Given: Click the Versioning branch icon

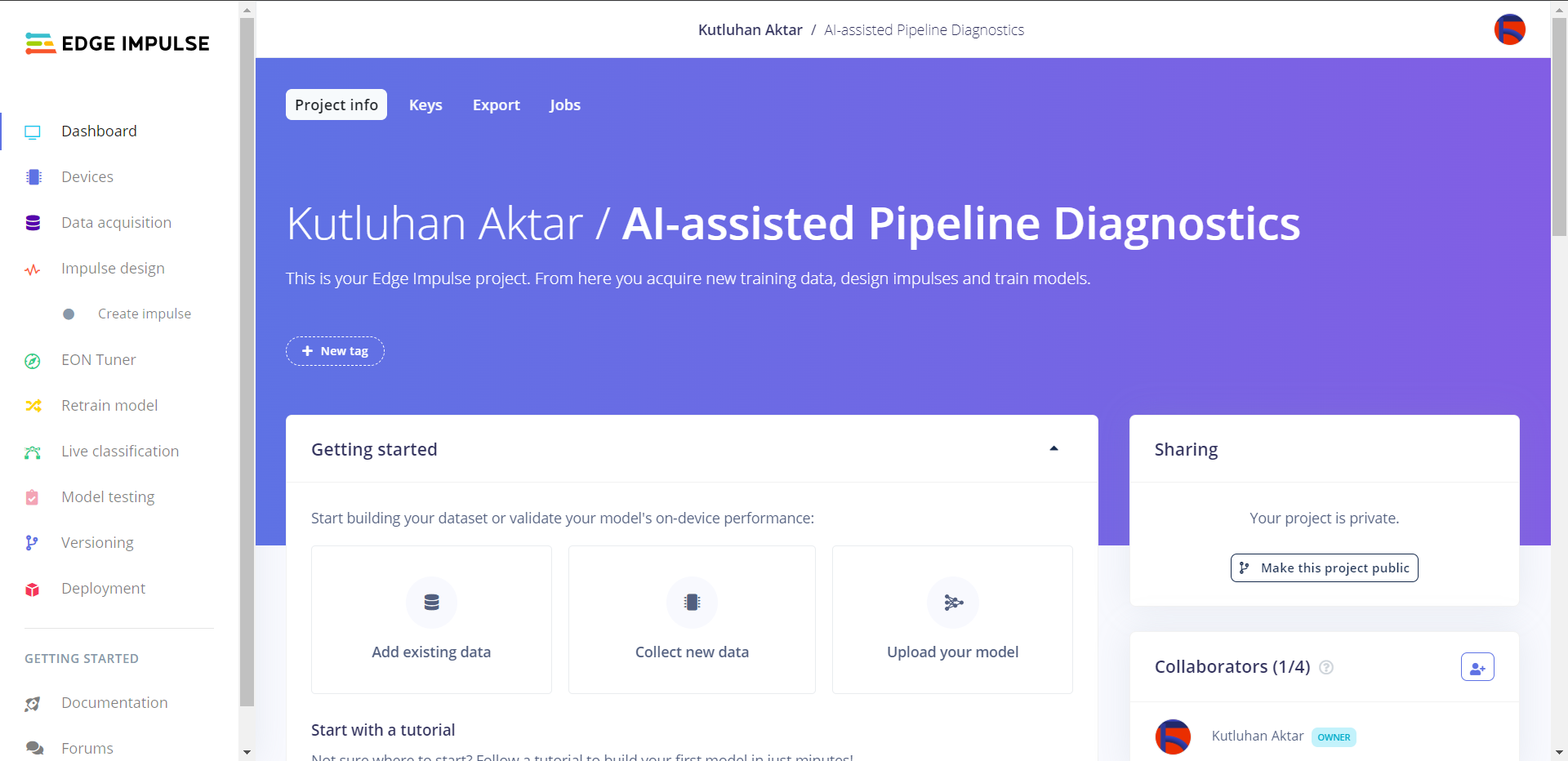Looking at the screenshot, I should (x=32, y=543).
